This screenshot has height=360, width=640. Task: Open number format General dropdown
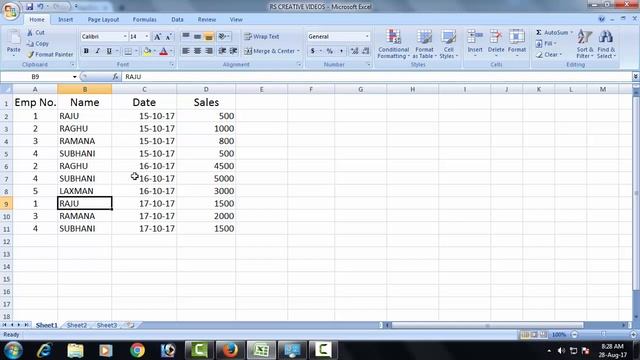pos(367,36)
